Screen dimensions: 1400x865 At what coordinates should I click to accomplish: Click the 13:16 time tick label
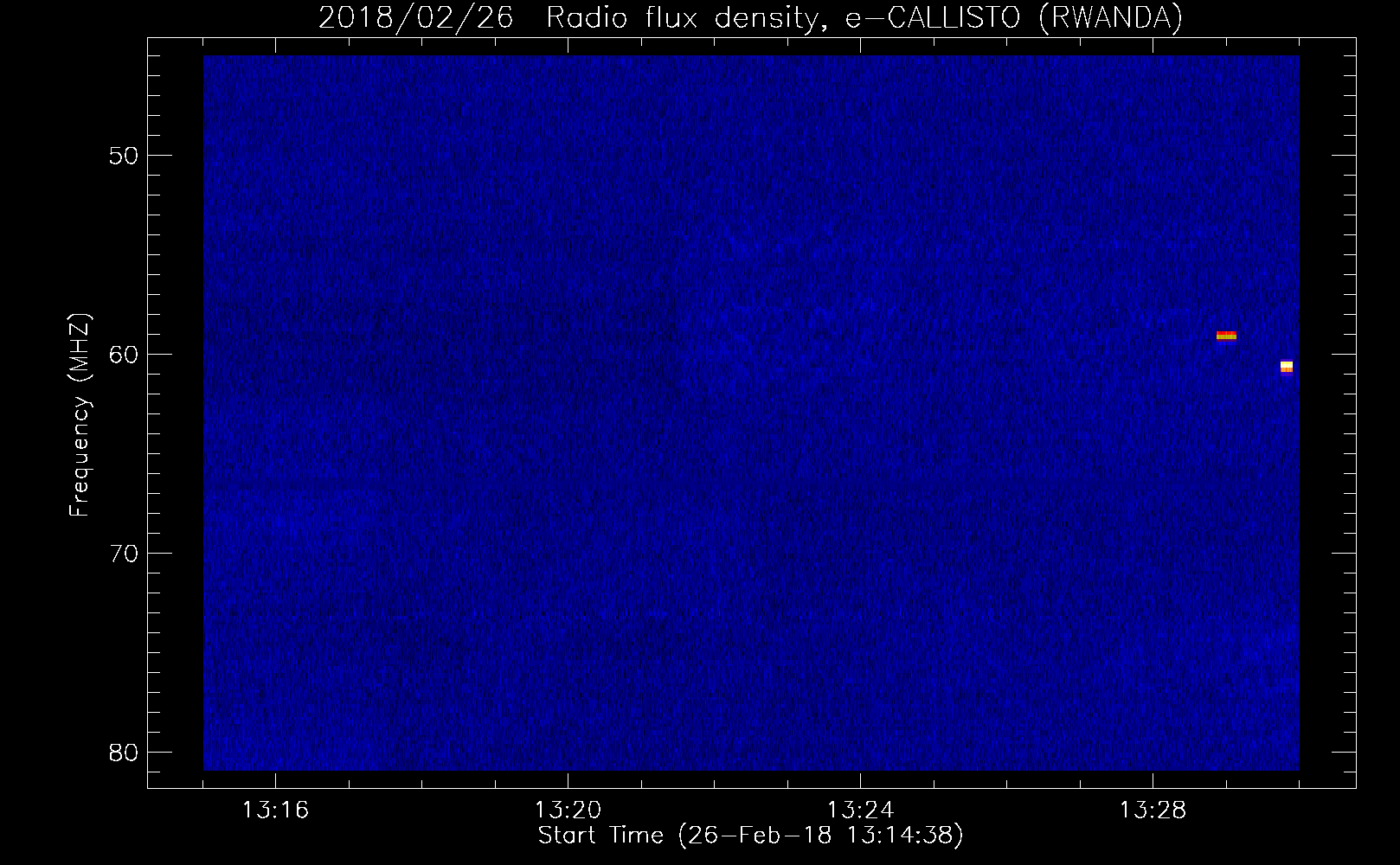click(275, 811)
